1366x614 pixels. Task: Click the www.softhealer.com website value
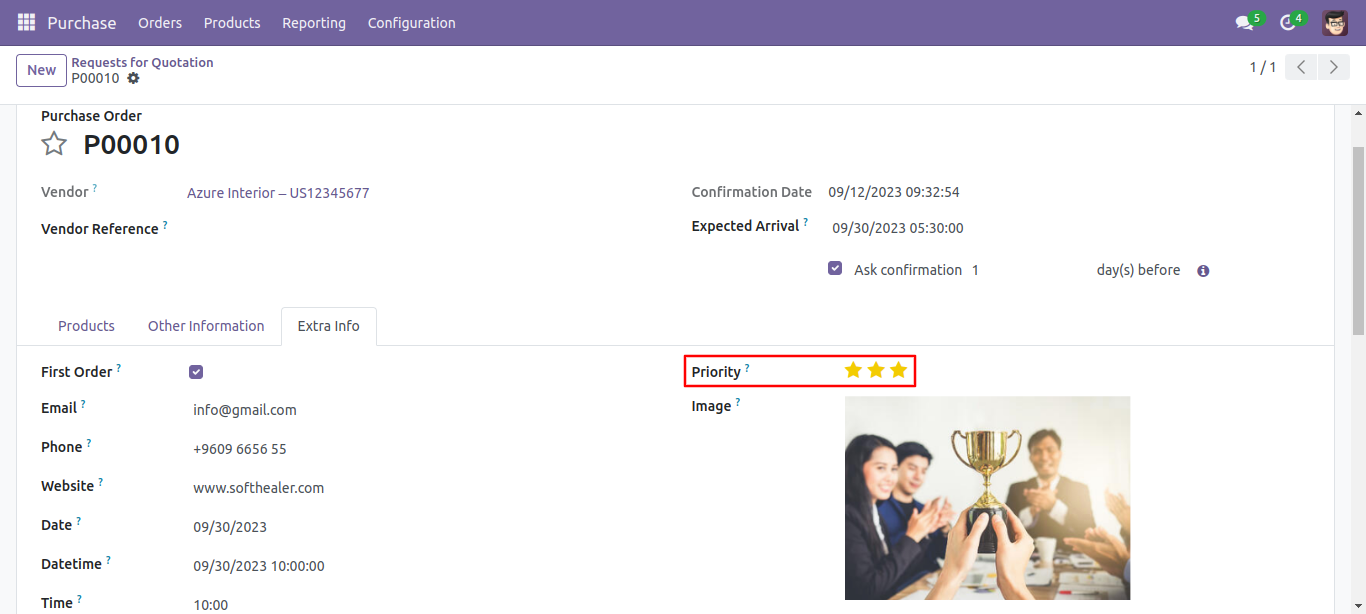(x=258, y=488)
